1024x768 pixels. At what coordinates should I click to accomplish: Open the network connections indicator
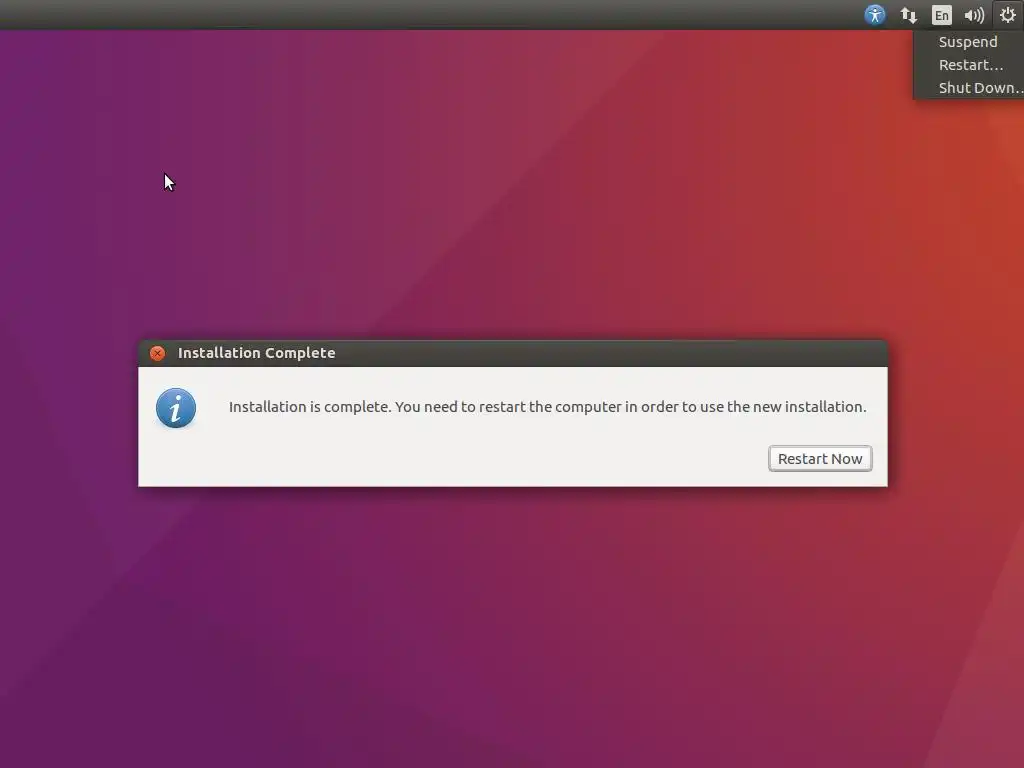point(908,15)
